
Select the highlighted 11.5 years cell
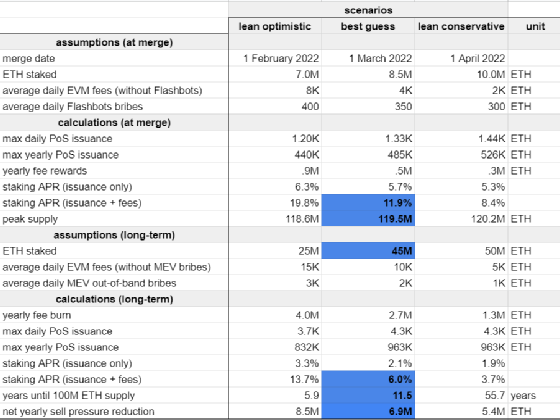[368, 395]
